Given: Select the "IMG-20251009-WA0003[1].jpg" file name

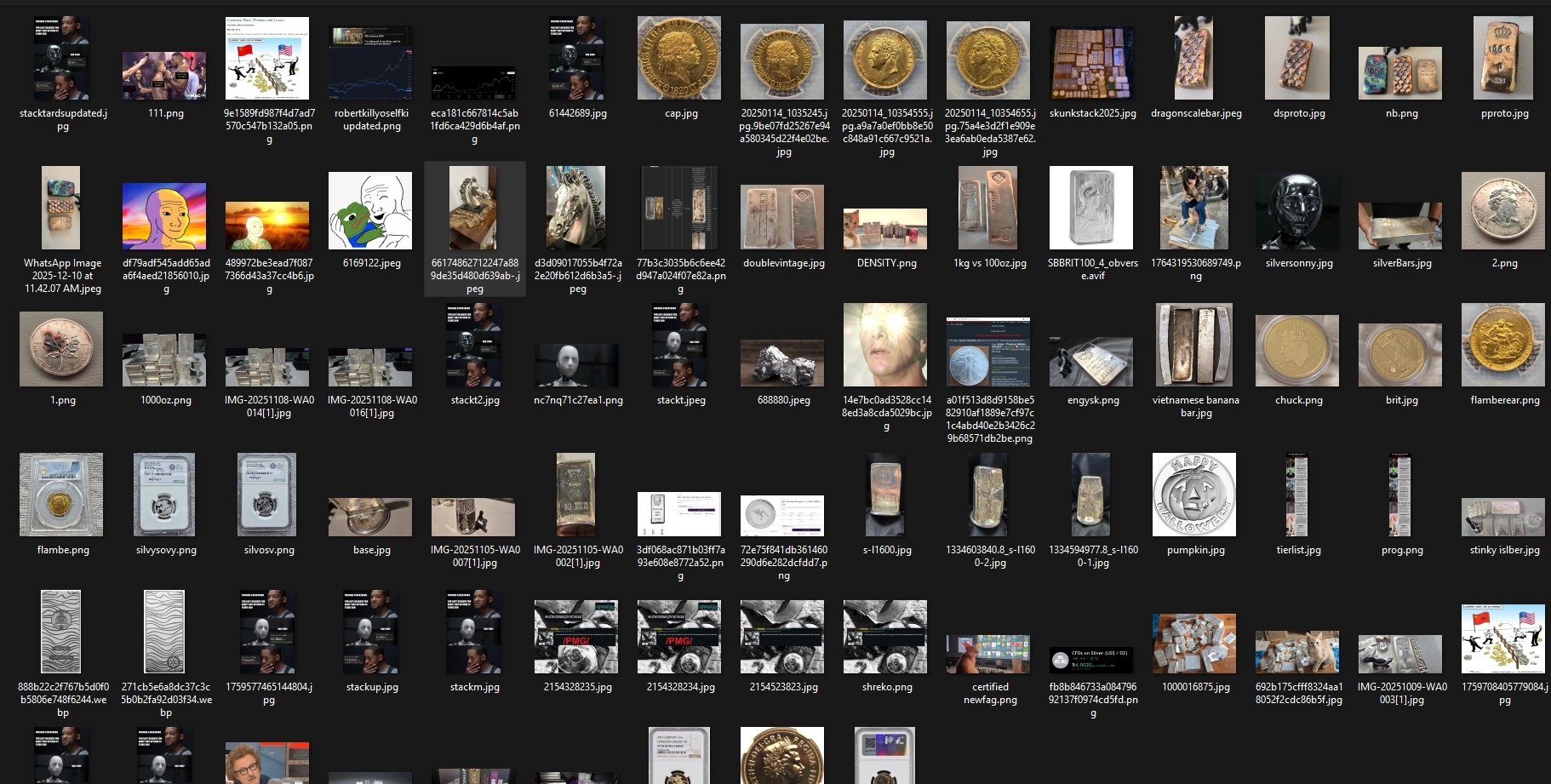Looking at the screenshot, I should click(x=1402, y=694).
